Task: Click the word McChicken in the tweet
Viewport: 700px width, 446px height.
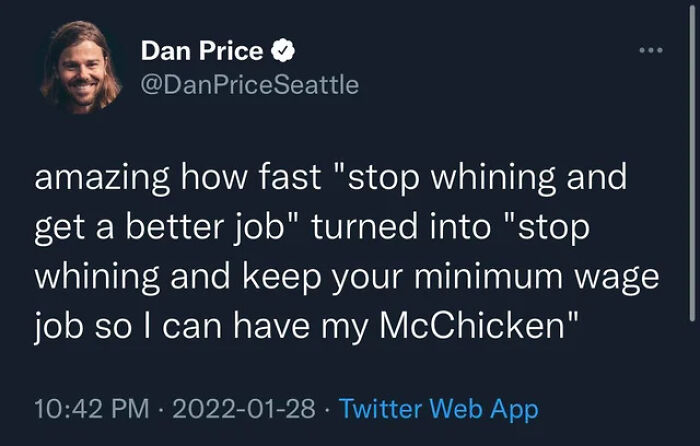Action: [473, 325]
